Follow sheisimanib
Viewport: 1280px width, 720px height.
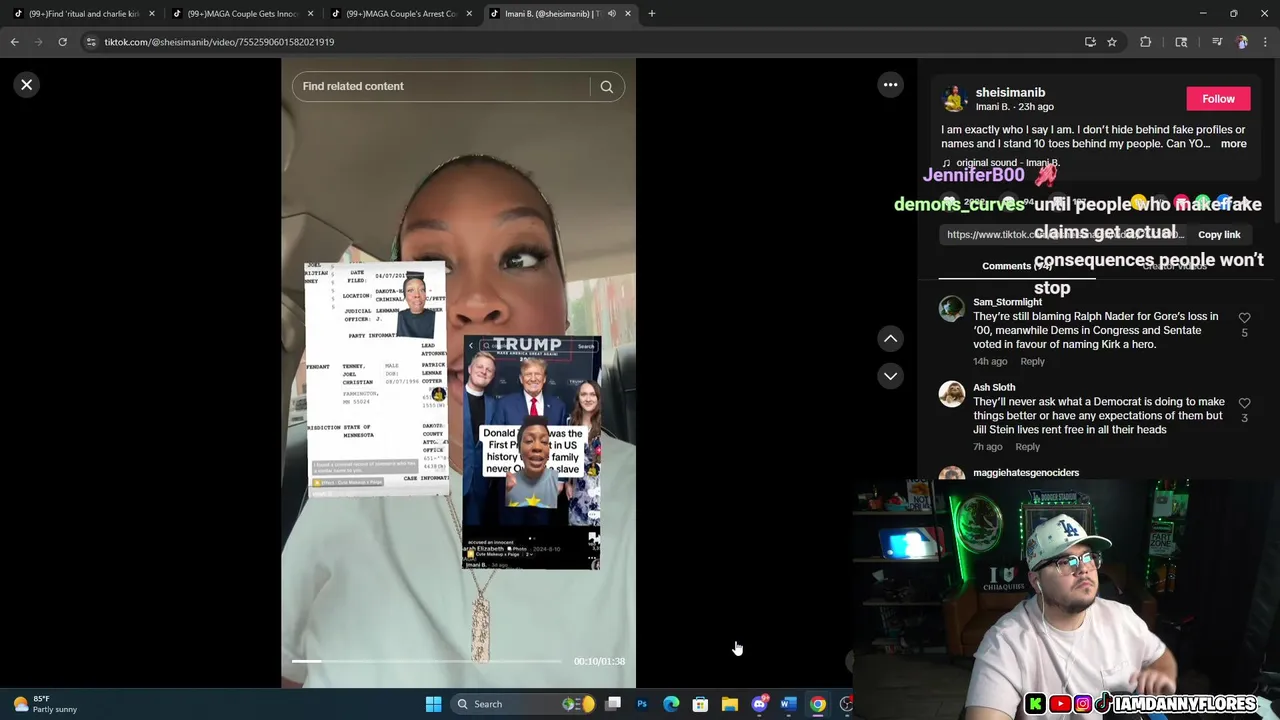[1218, 99]
